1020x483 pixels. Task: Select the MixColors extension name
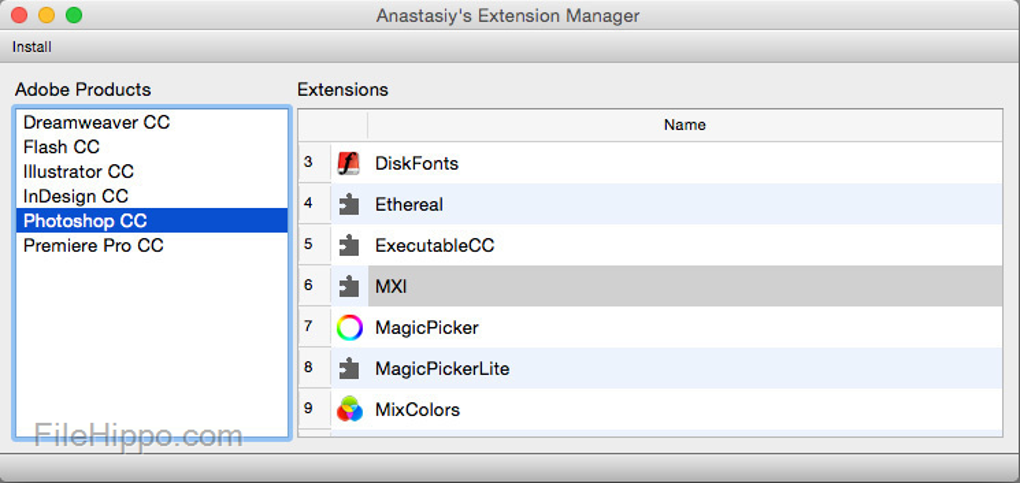pos(418,409)
